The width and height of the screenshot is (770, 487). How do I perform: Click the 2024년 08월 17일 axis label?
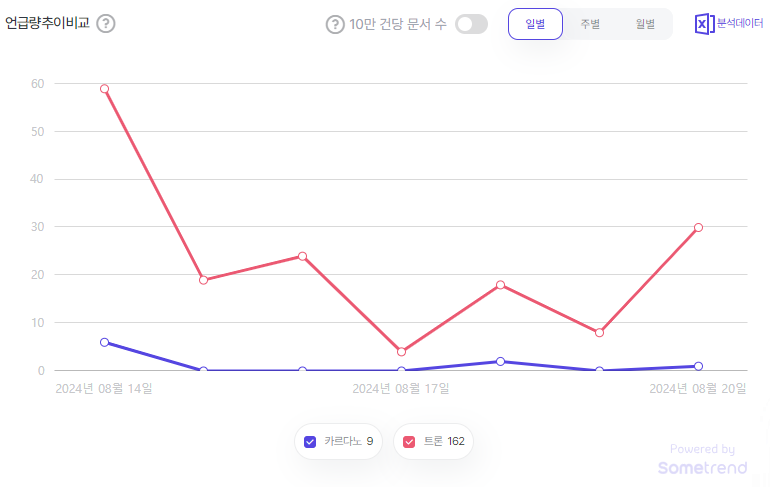pos(401,389)
